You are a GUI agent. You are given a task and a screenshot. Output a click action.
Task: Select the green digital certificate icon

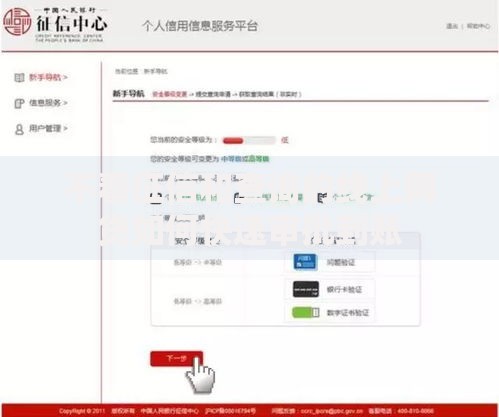click(305, 312)
